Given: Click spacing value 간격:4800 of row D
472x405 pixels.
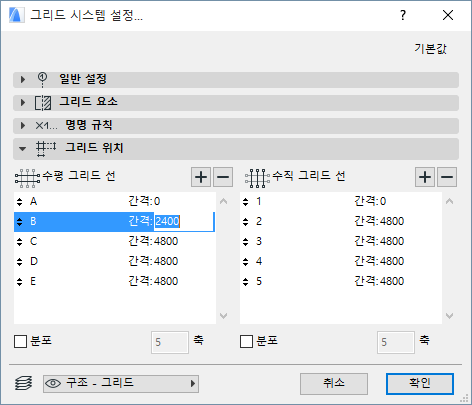Looking at the screenshot, I should click(x=153, y=261).
